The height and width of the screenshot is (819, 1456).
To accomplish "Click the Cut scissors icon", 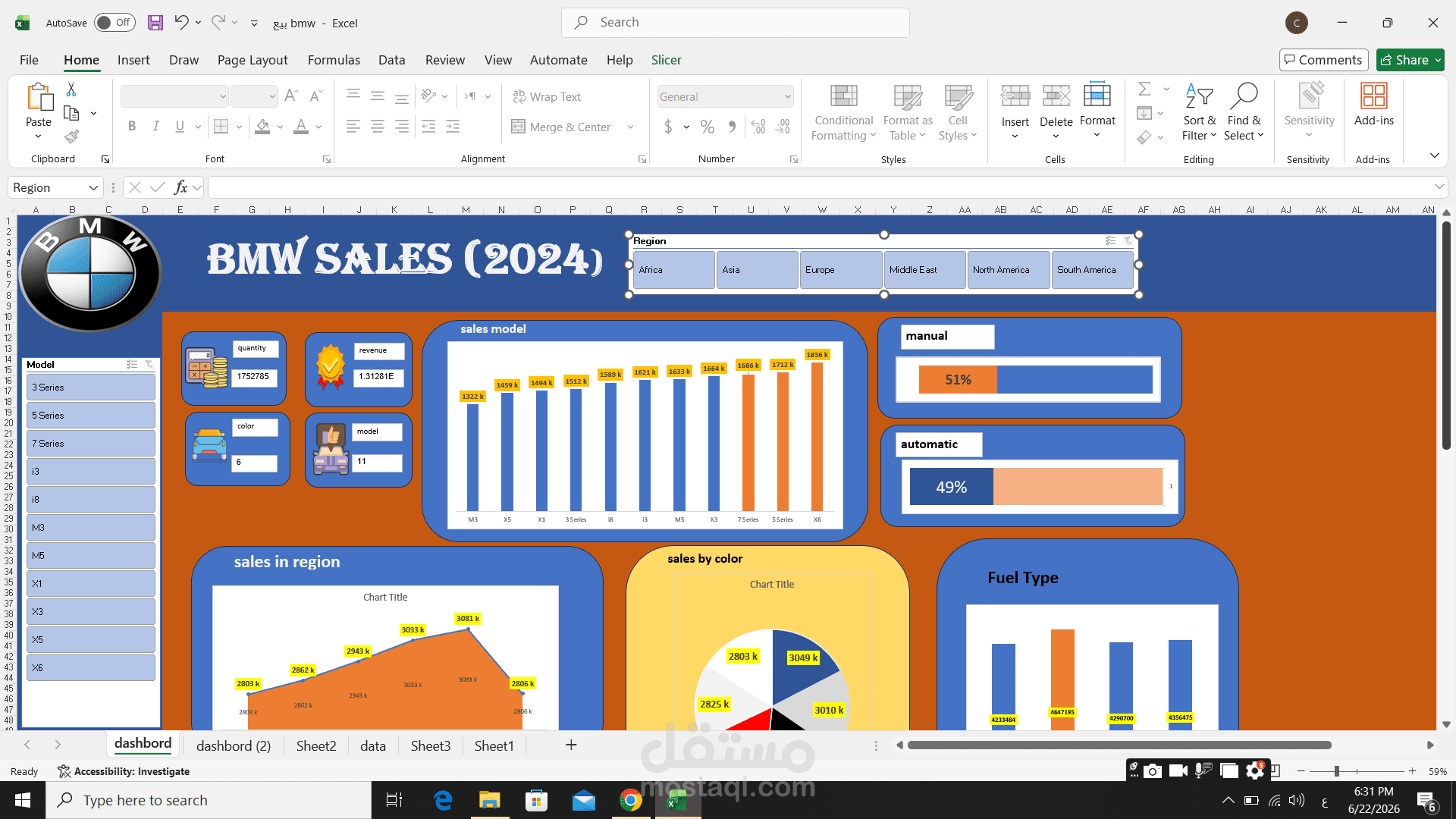I will pyautogui.click(x=71, y=89).
